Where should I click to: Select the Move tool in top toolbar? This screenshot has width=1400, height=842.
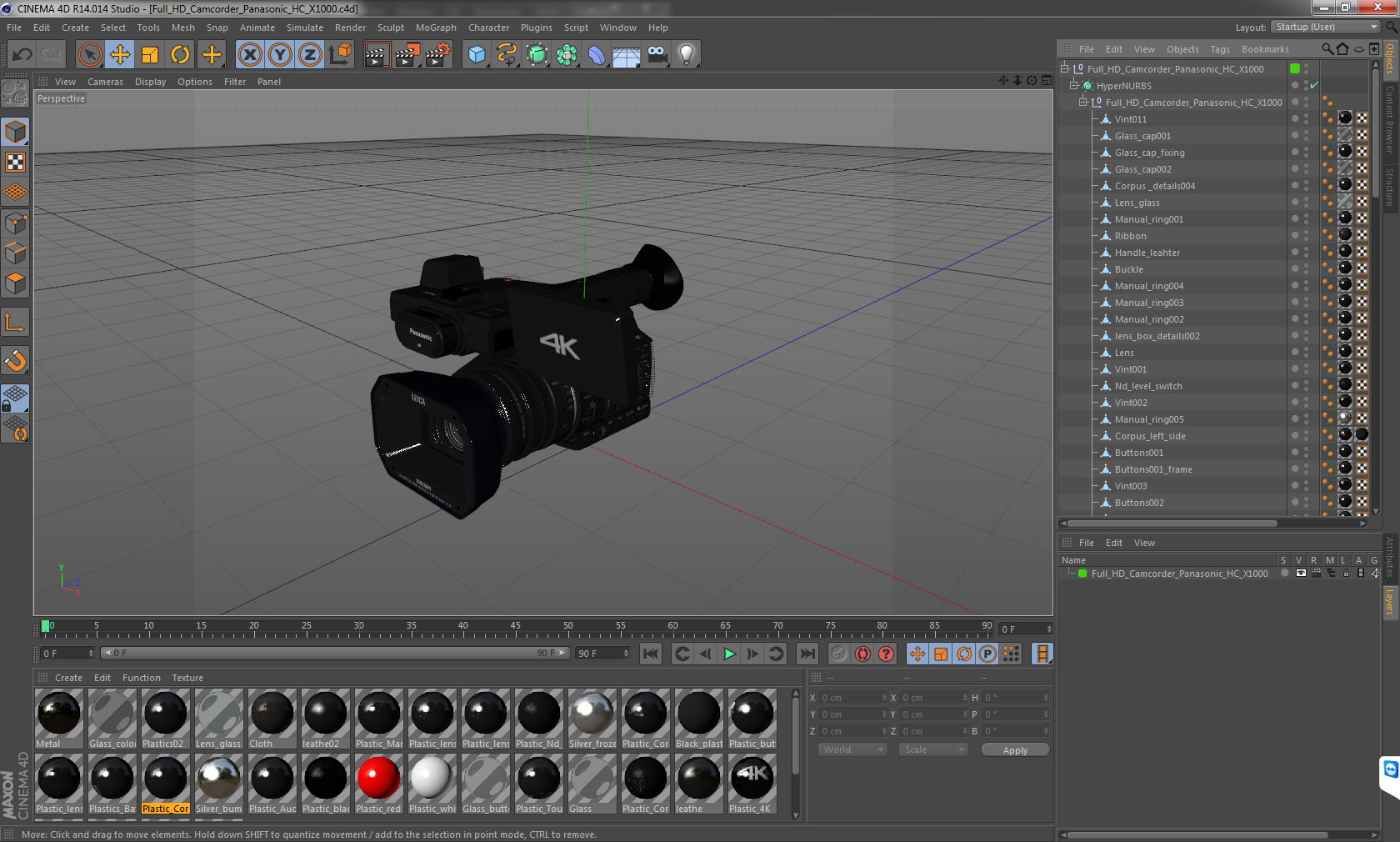tap(120, 55)
